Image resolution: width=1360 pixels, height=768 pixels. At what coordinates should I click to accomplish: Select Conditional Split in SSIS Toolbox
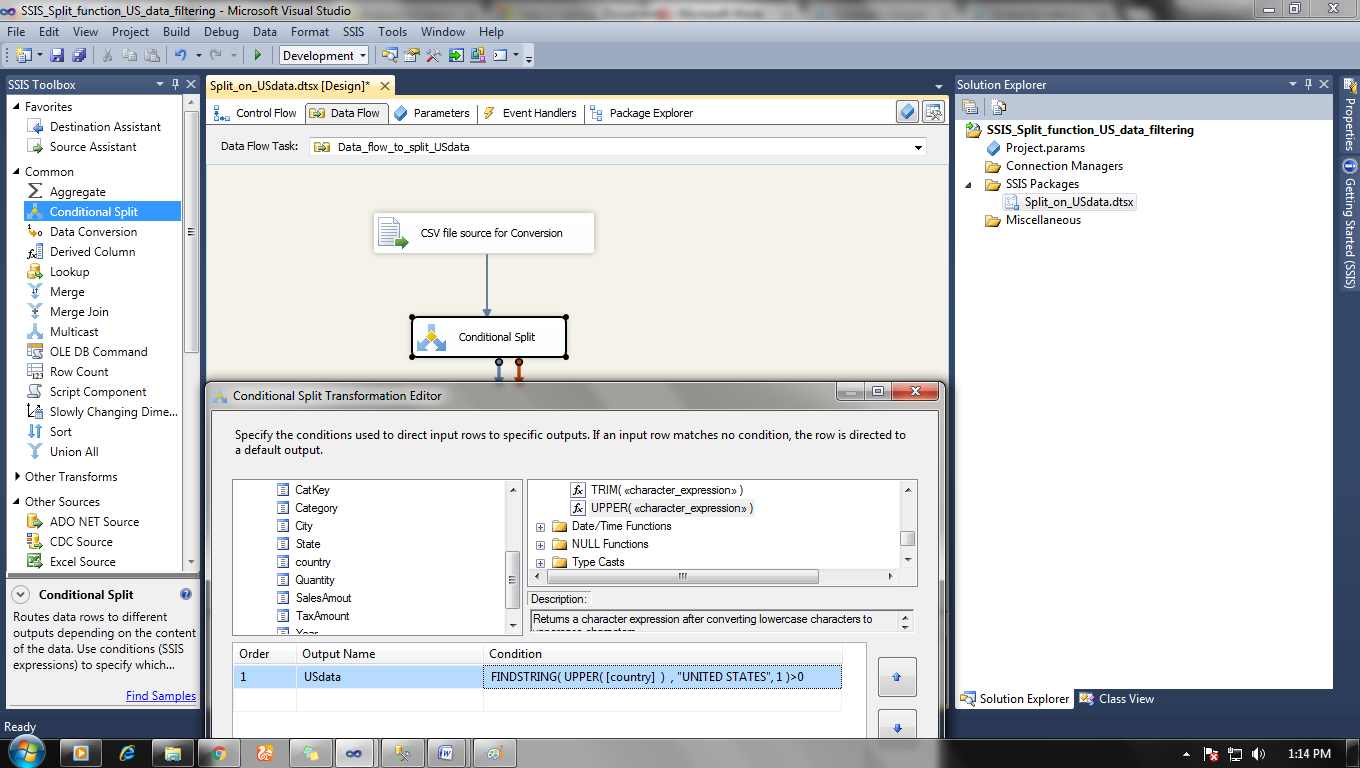click(102, 211)
